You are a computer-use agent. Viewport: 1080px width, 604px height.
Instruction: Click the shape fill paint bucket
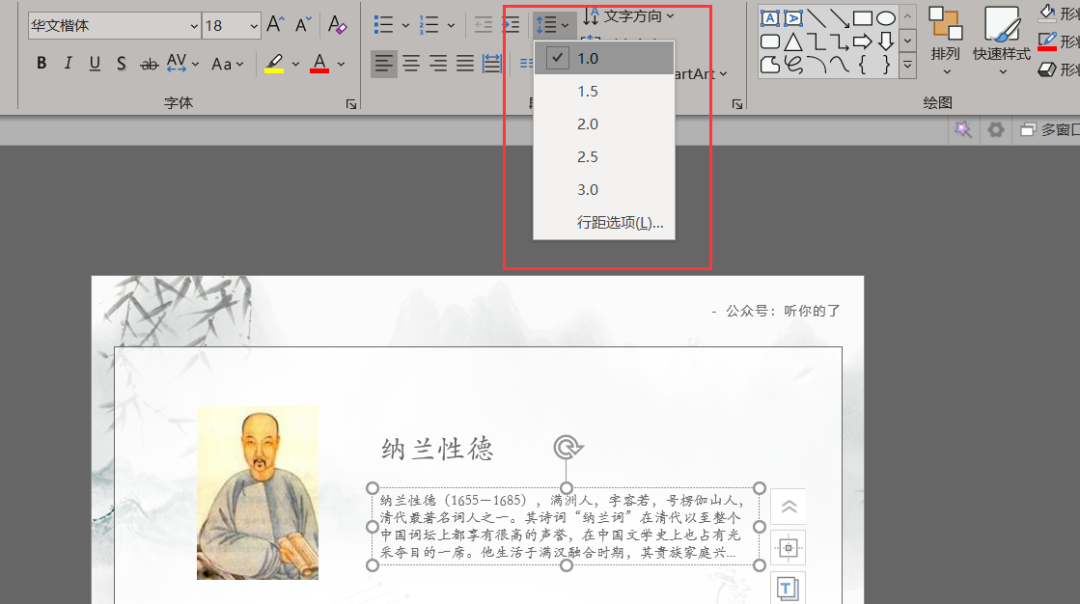[1048, 14]
